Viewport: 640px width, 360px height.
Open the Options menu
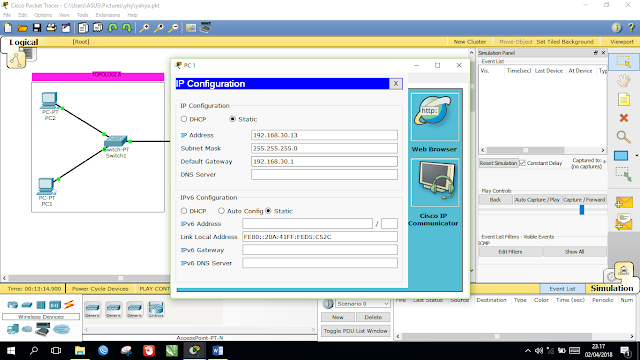pos(43,15)
